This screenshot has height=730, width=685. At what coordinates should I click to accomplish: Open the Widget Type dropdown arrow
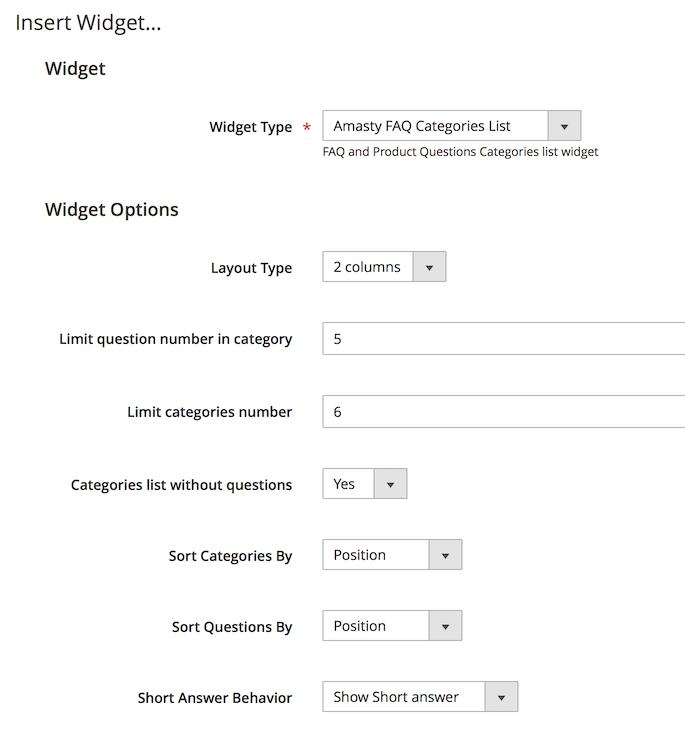pyautogui.click(x=564, y=126)
